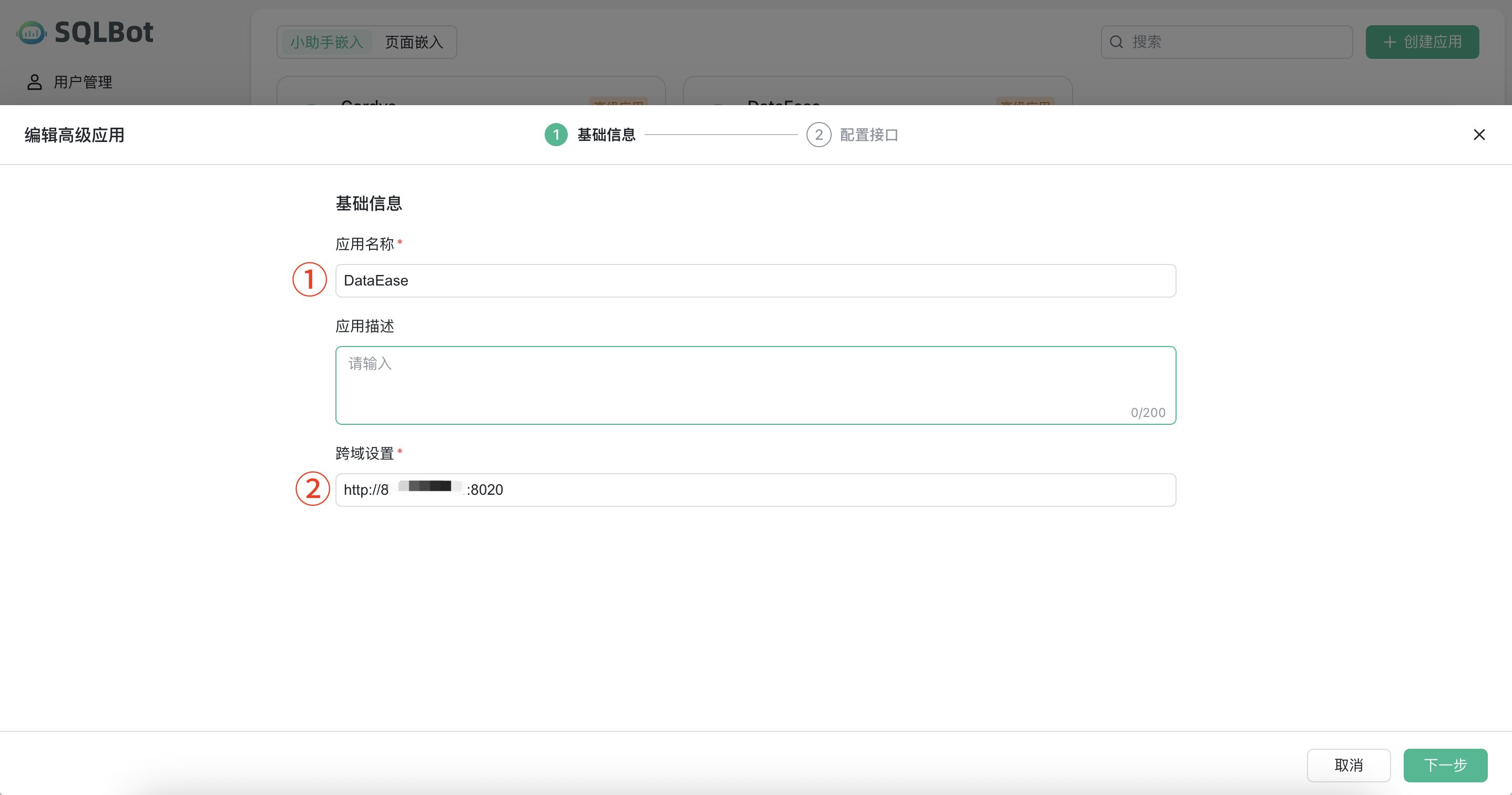This screenshot has height=795, width=1512.
Task: Click the 跨域设置 URL input field
Action: click(756, 490)
